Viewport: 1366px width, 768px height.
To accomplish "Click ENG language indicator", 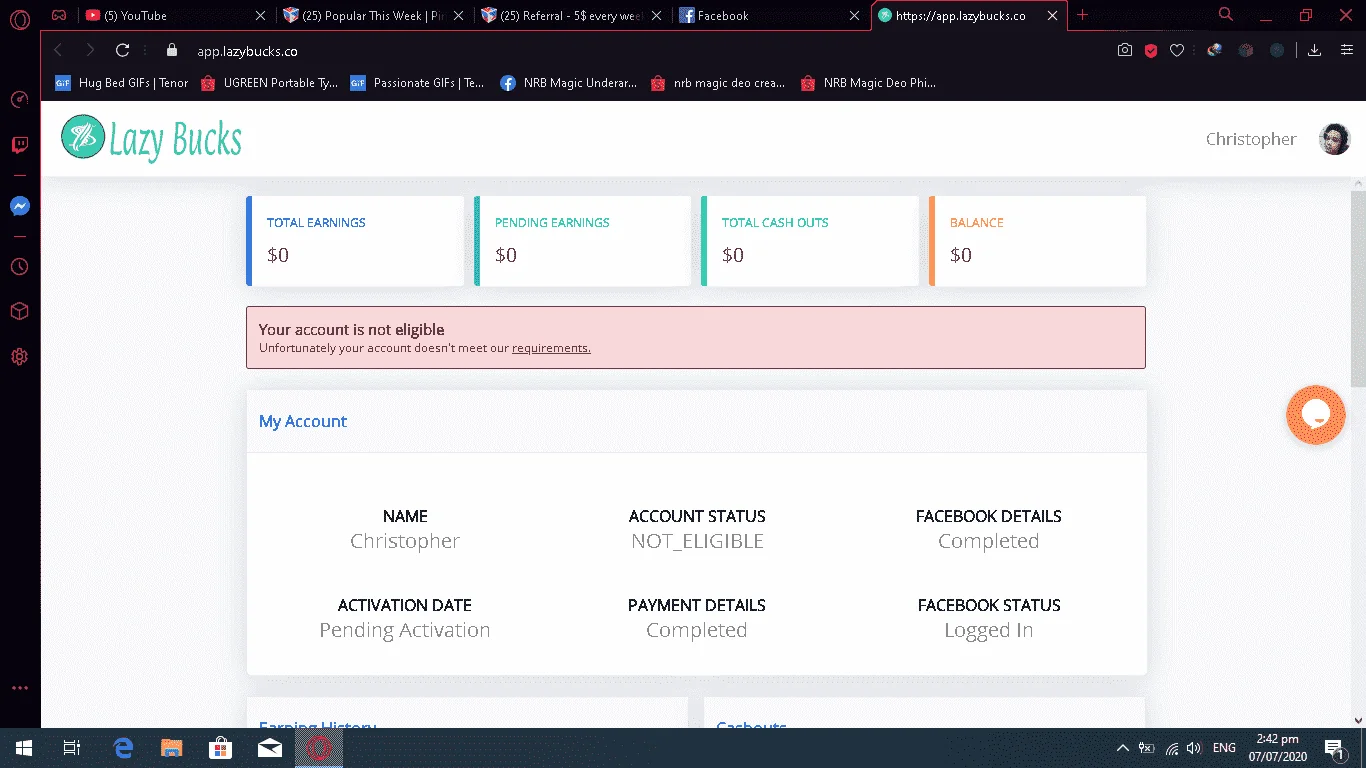I will [1224, 748].
